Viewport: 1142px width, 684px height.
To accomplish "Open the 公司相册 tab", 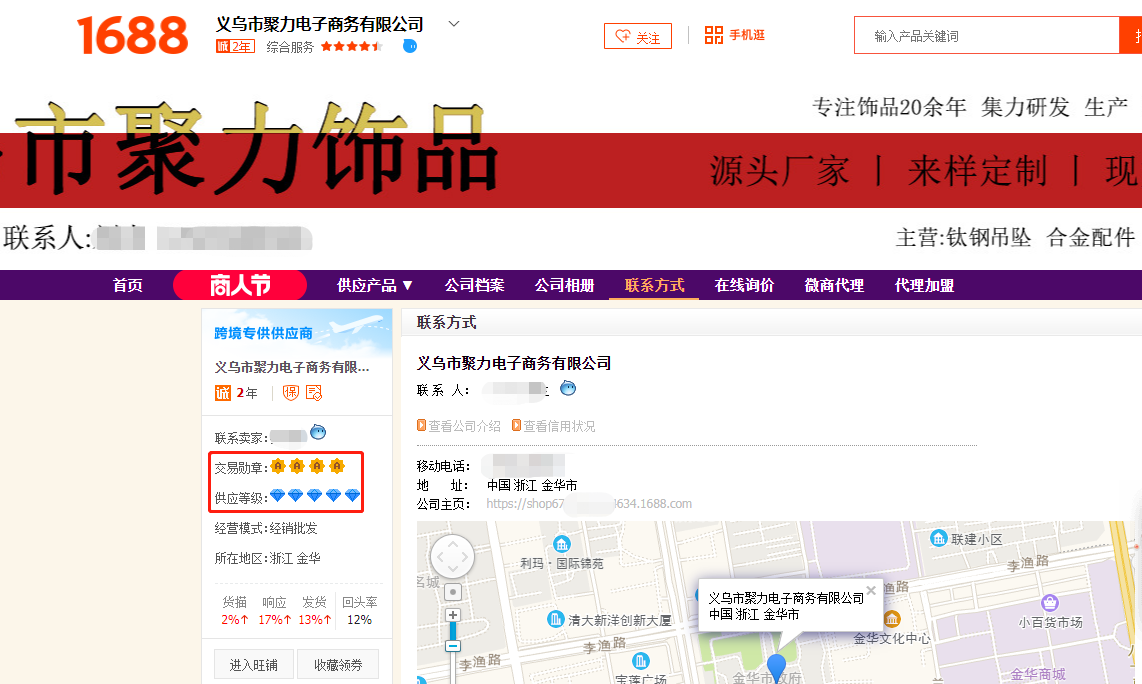I will (564, 286).
